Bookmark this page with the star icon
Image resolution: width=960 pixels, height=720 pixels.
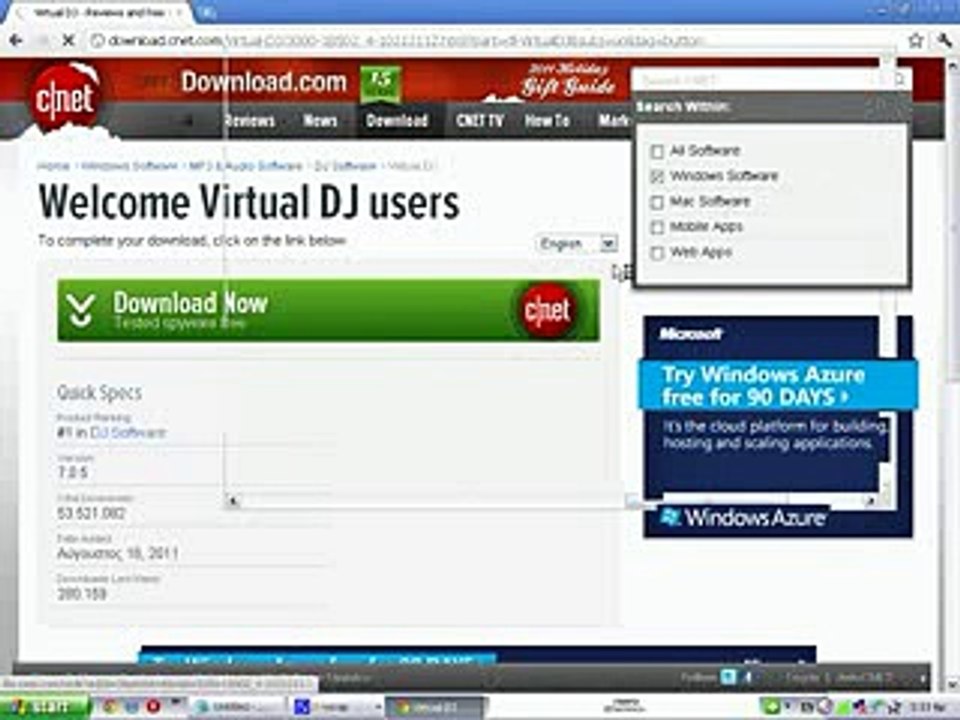[x=915, y=41]
